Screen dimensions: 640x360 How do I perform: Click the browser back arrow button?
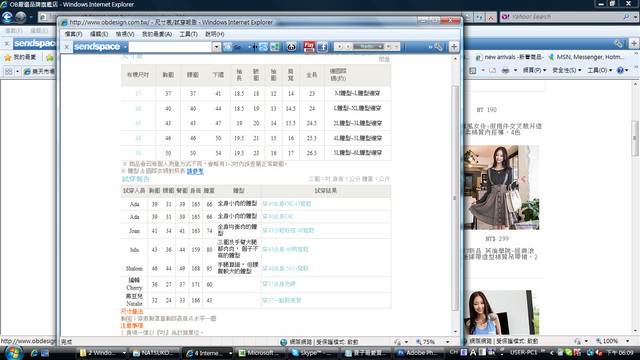[7, 17]
